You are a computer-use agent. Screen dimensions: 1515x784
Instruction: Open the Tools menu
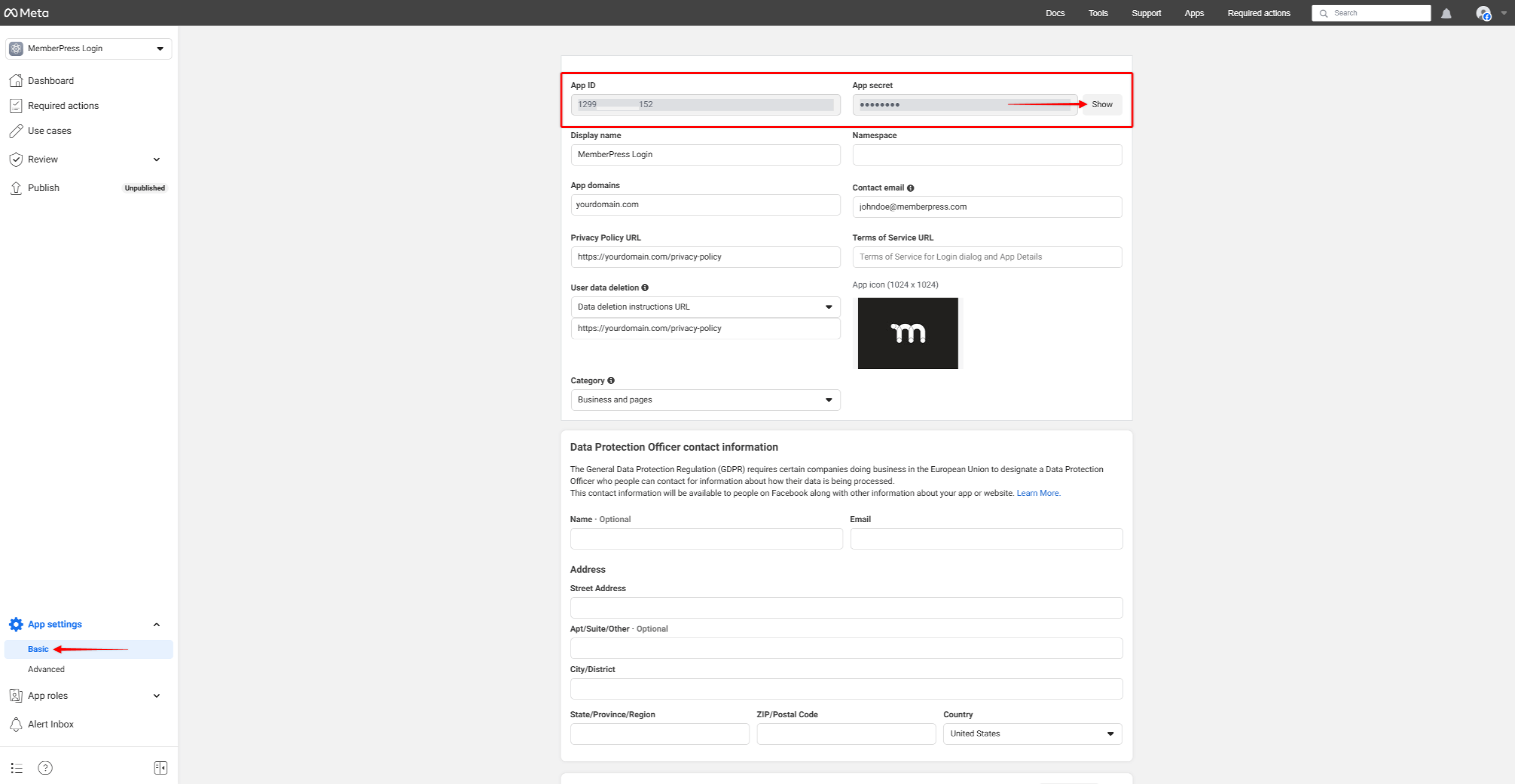(x=1098, y=13)
